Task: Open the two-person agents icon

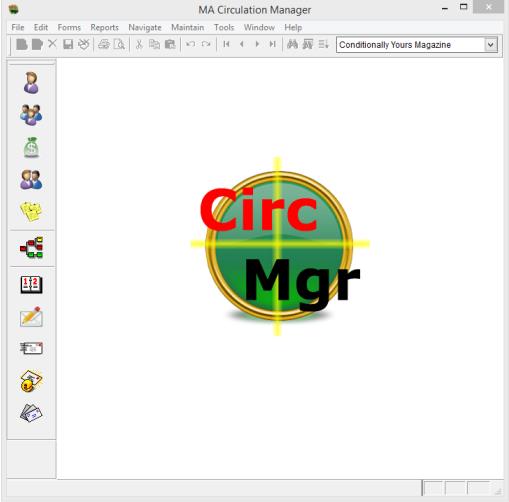Action: [31, 180]
